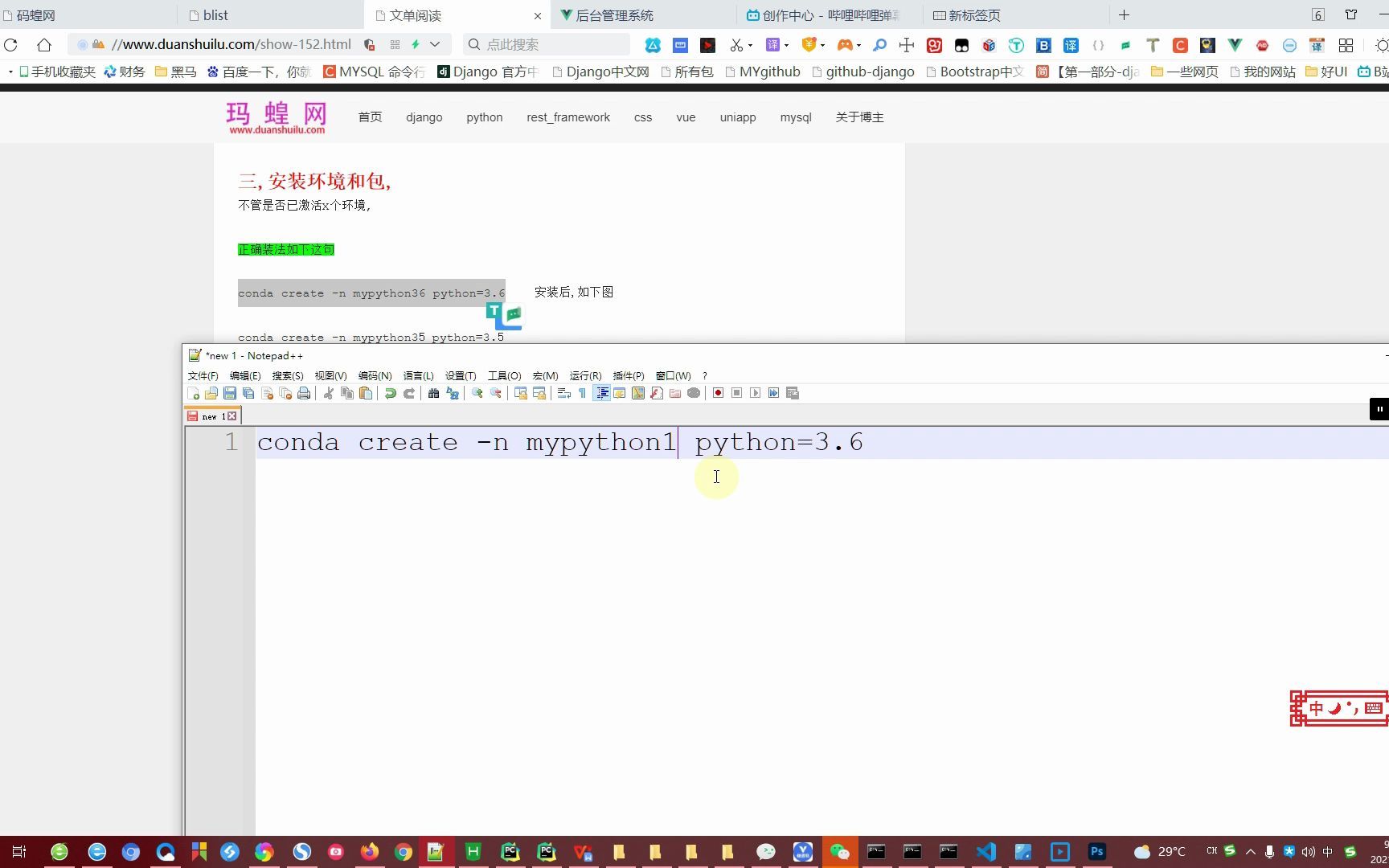Open the 一些网页 bookmark folder
The height and width of the screenshot is (868, 1389).
1185,72
